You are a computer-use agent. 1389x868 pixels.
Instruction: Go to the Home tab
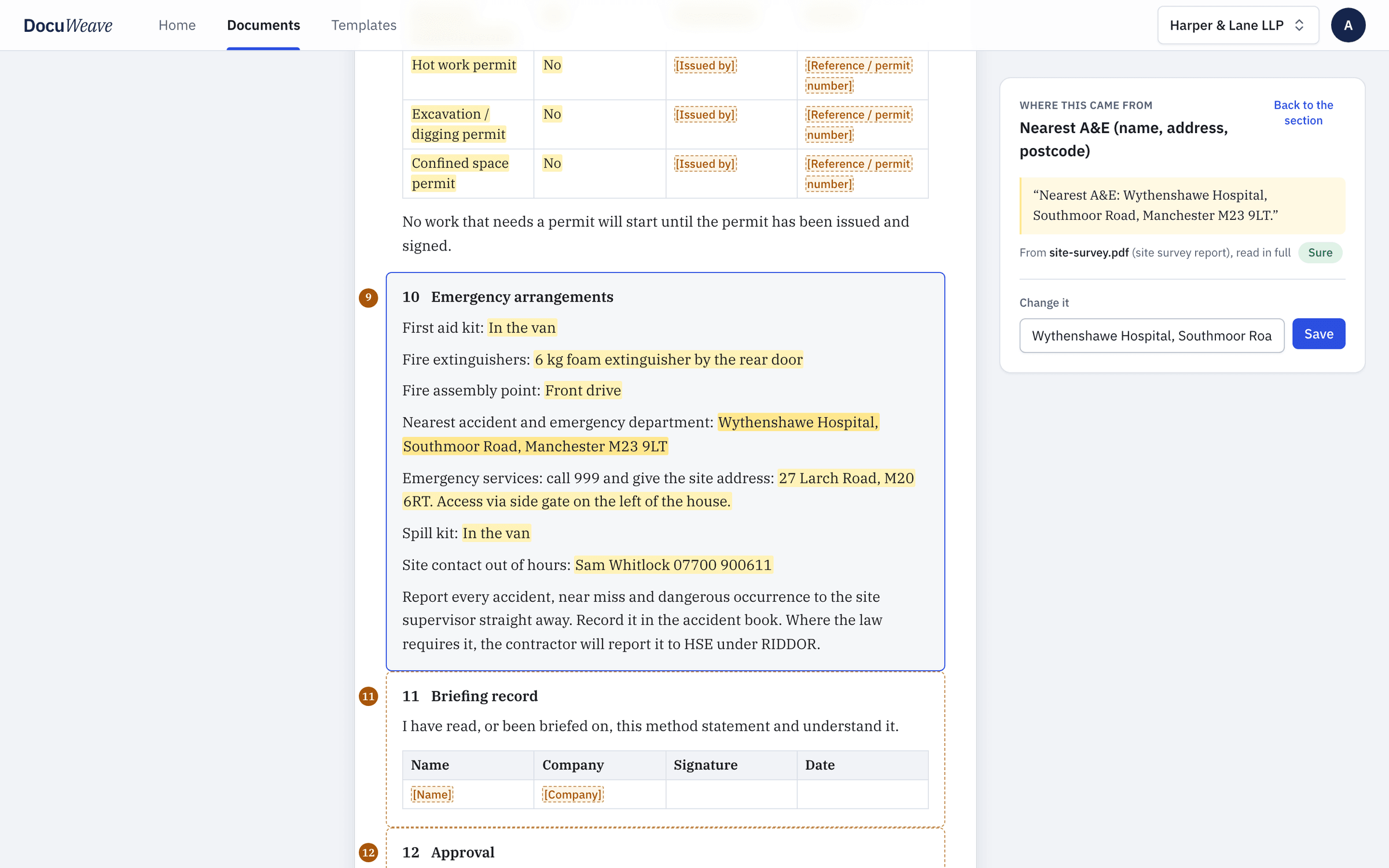click(177, 25)
